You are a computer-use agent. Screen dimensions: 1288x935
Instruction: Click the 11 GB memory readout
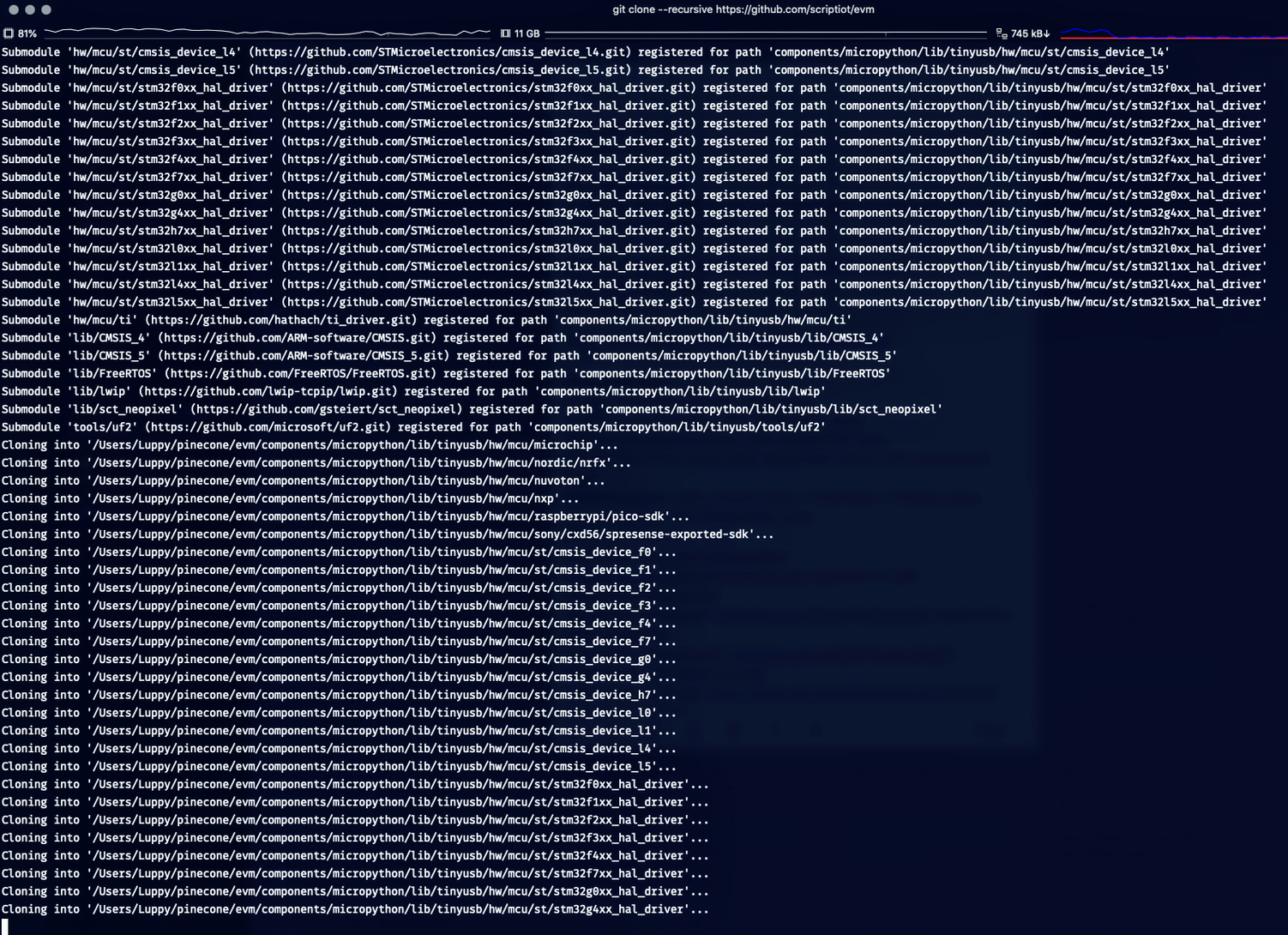pyautogui.click(x=527, y=33)
